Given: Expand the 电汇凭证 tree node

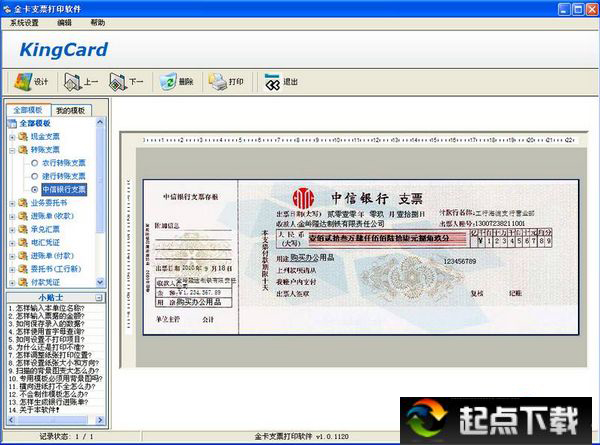Looking at the screenshot, I should [x=12, y=243].
